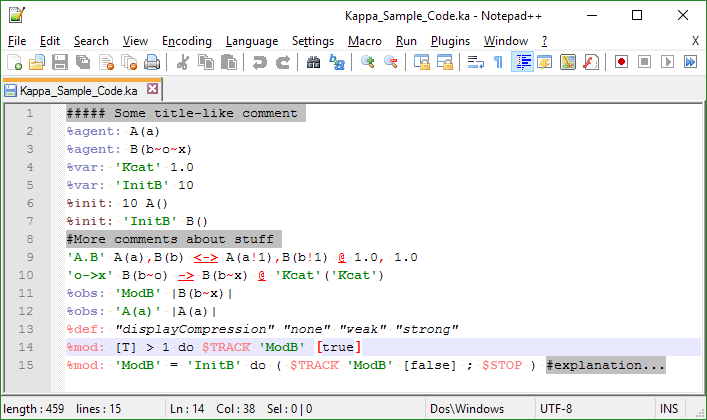Open the Search menu

click(x=91, y=41)
